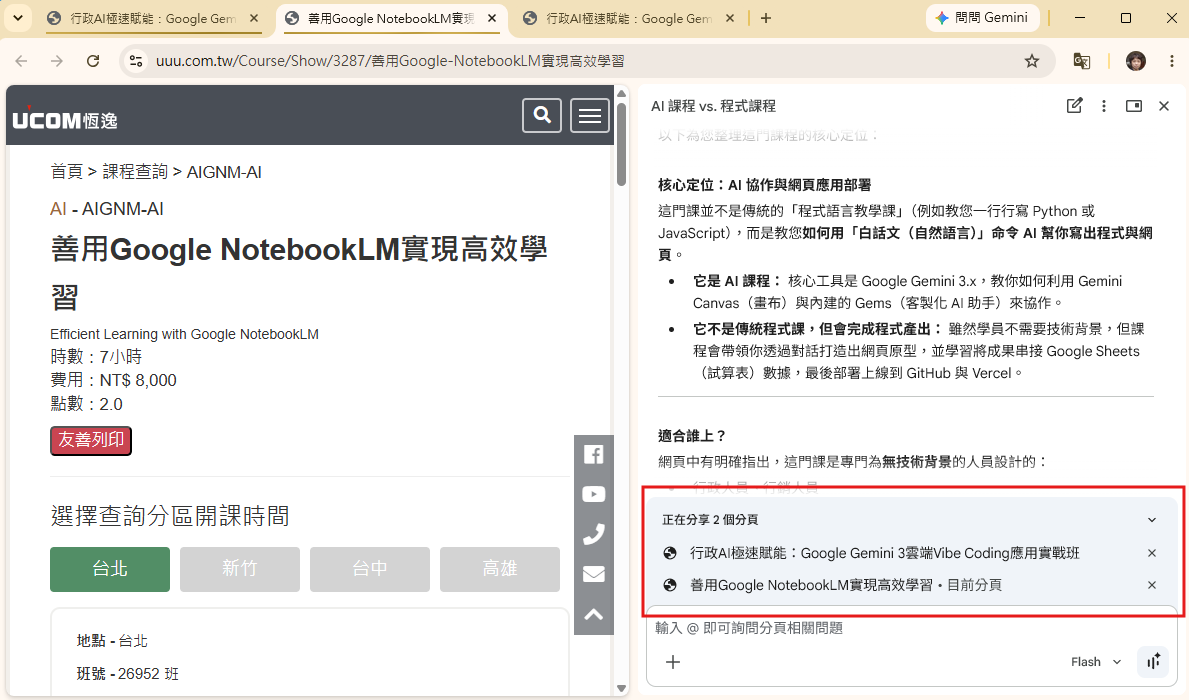The width and height of the screenshot is (1189, 700).
Task: Click the AI 課程 vs. 程式課程 title
Action: tap(713, 106)
